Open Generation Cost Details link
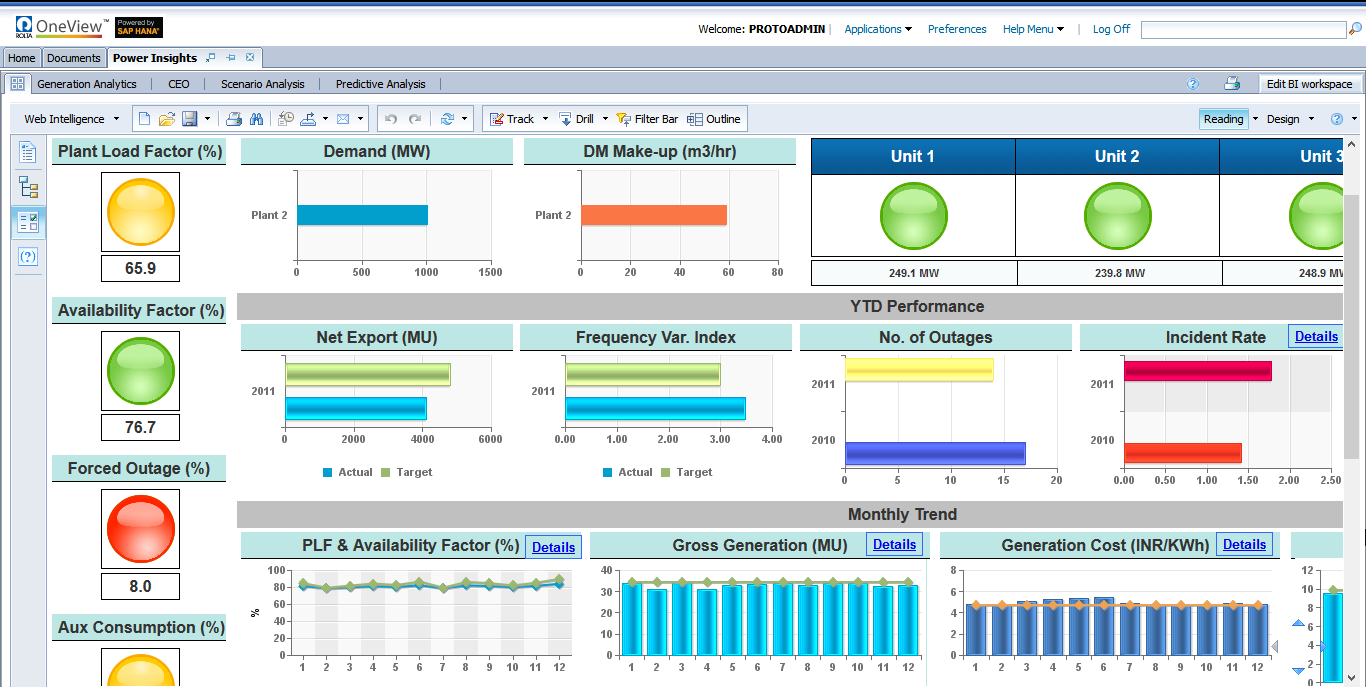 click(x=1244, y=545)
